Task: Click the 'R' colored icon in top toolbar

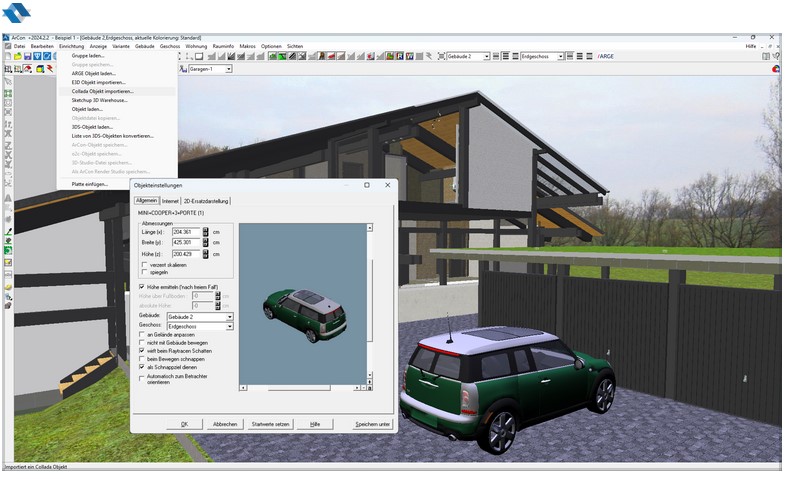Action: click(400, 56)
